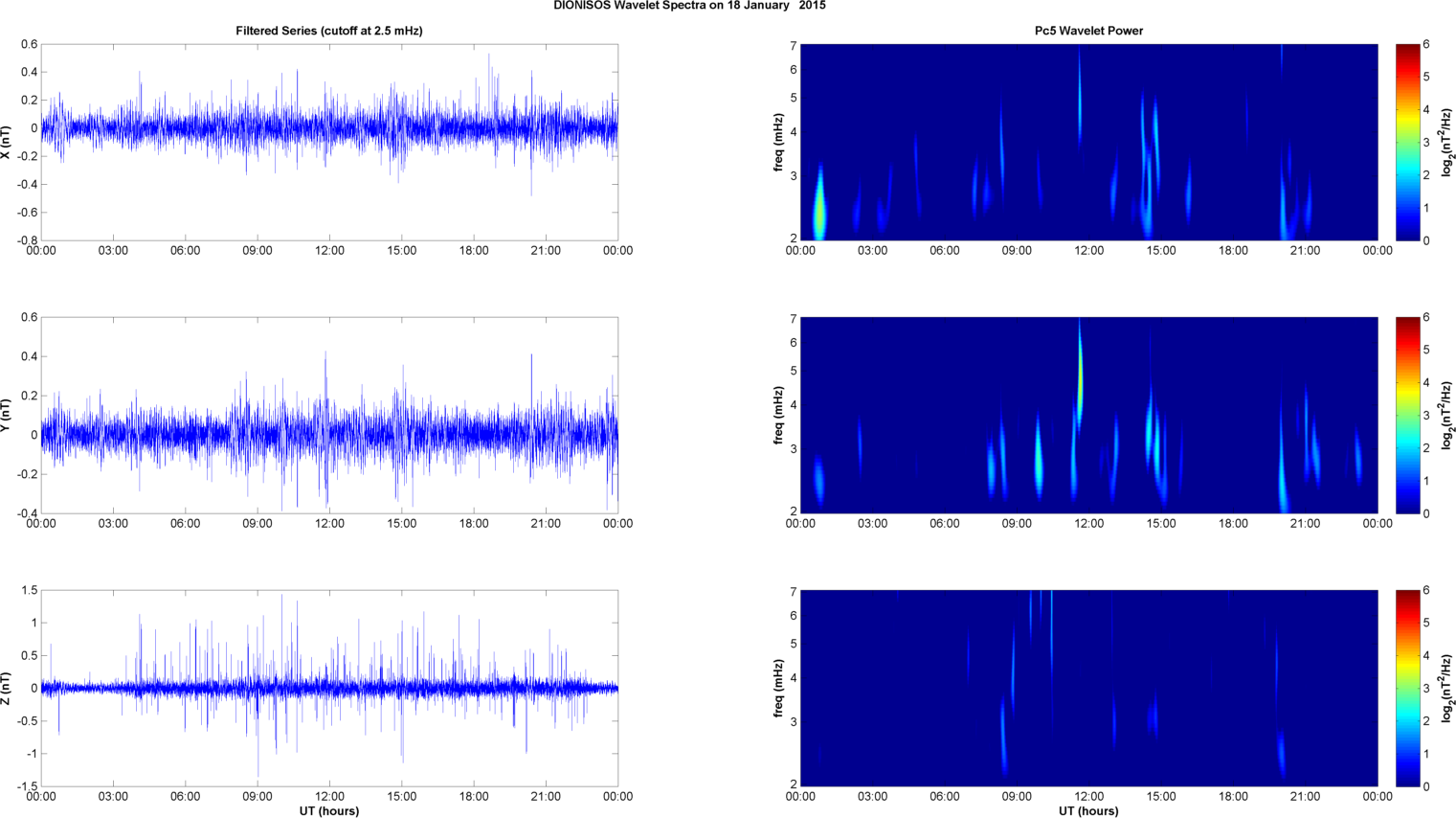Click the Z (nT) filtered time series plot

pos(329,688)
